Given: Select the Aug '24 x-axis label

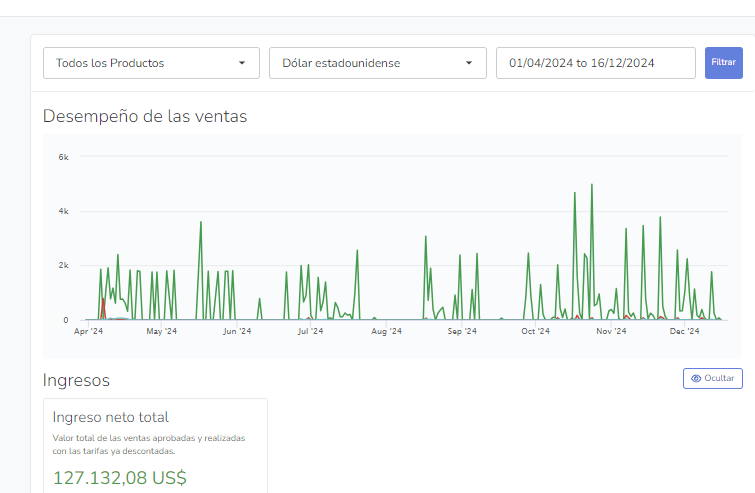Looking at the screenshot, I should click(386, 331).
